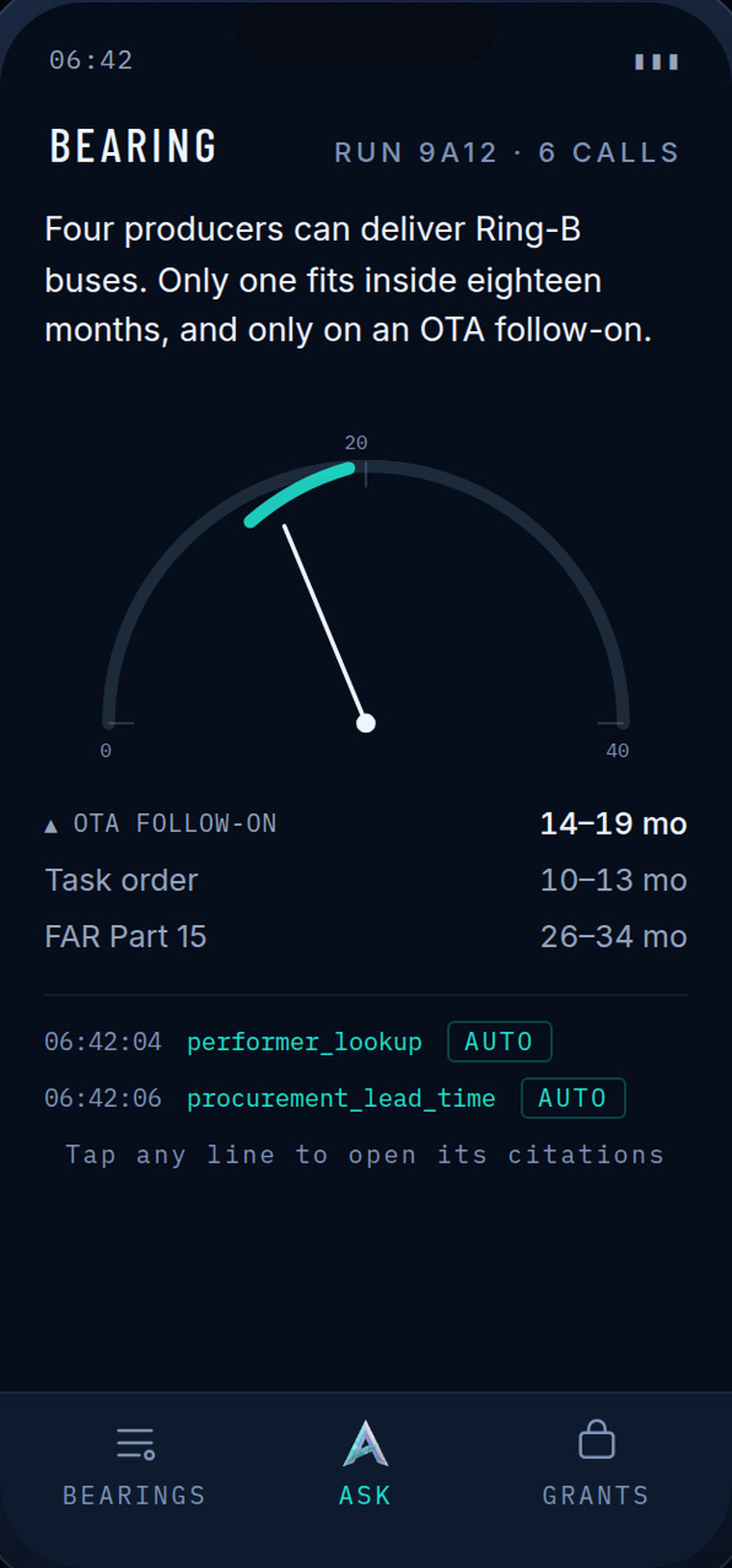The height and width of the screenshot is (1568, 732).
Task: Tap the Ask logo icon
Action: click(x=366, y=1443)
